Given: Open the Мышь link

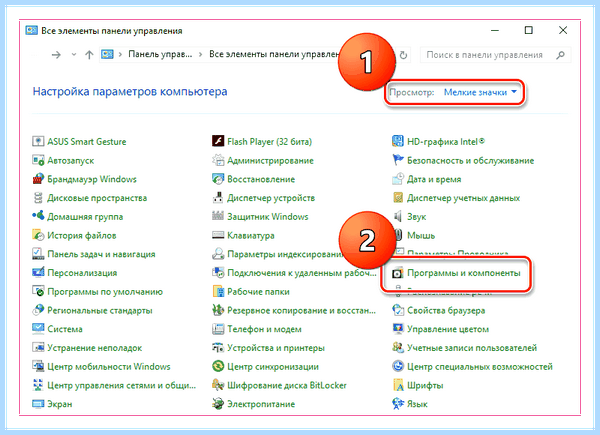Looking at the screenshot, I should [421, 235].
